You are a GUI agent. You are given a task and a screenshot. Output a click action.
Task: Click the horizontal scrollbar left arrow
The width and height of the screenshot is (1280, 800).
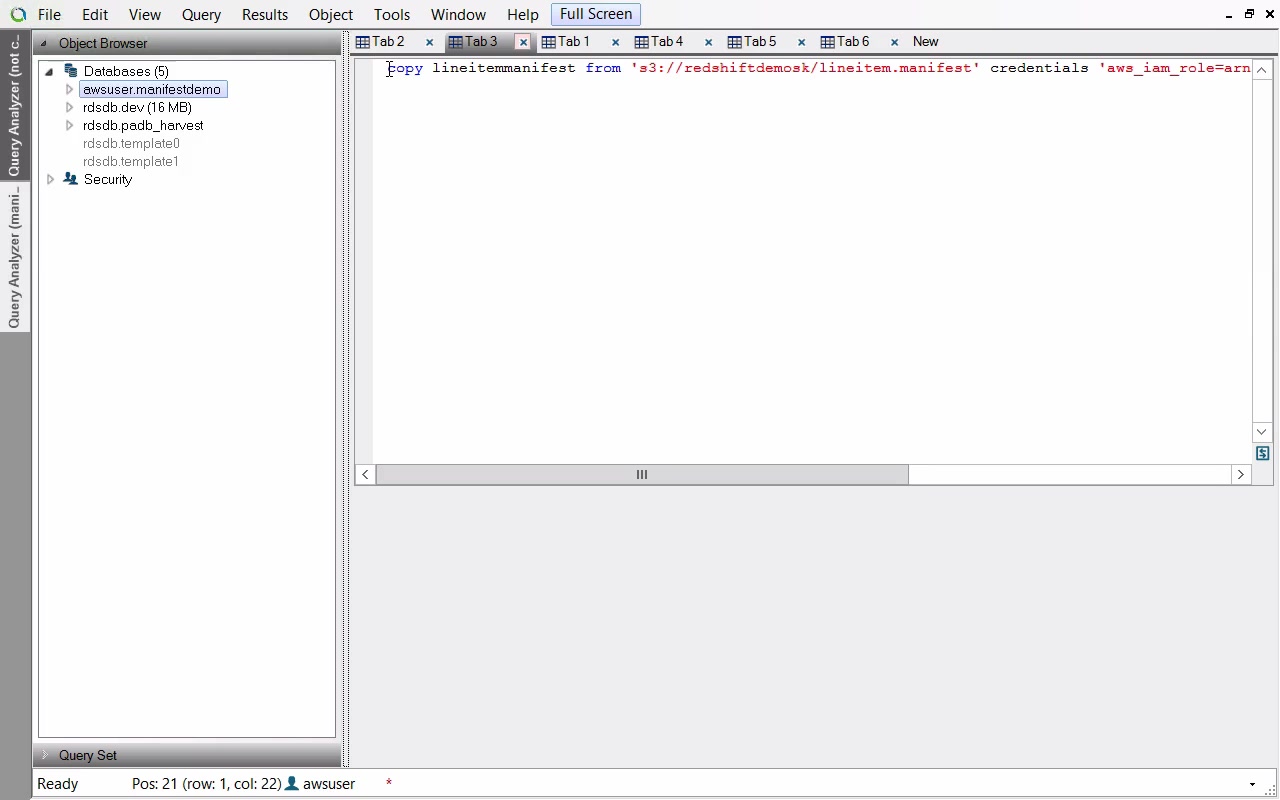[x=366, y=475]
